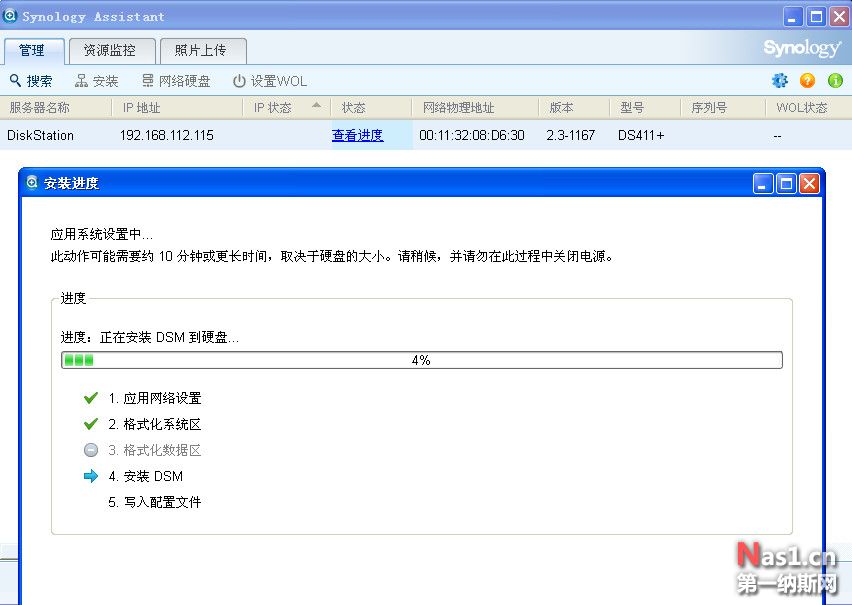
Task: Sort by the 版本 column header
Action: (574, 108)
